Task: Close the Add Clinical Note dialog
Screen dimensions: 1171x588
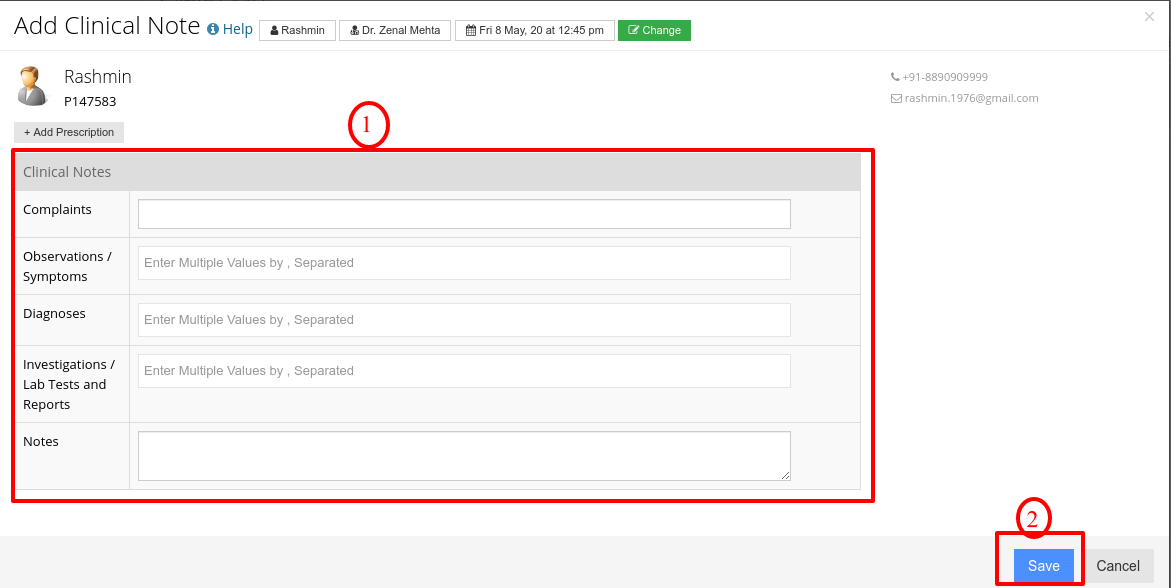Action: click(x=1149, y=16)
